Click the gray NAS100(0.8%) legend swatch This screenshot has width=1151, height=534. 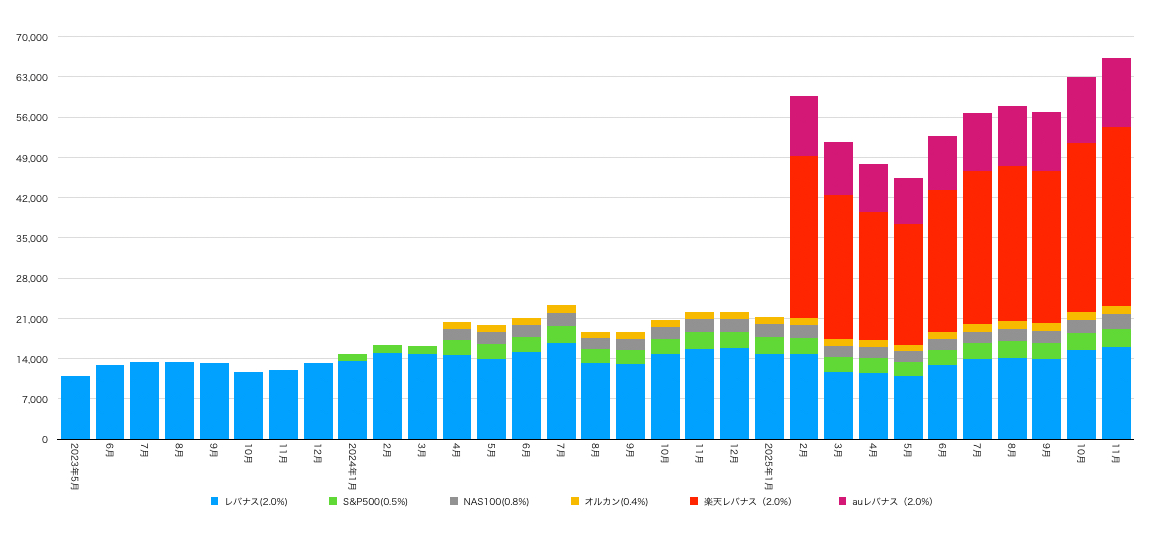point(453,501)
